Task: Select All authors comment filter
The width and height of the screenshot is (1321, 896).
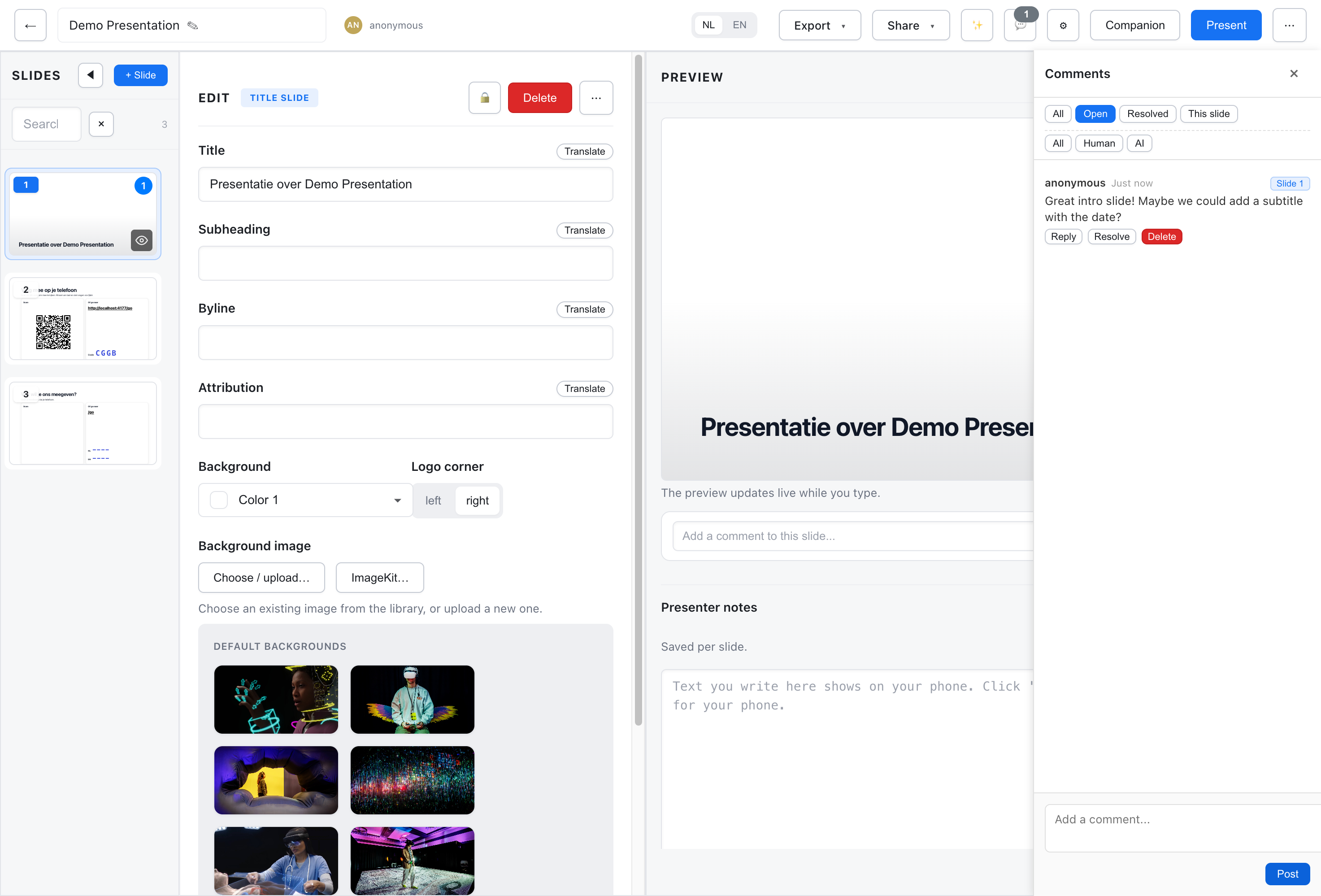Action: point(1057,143)
